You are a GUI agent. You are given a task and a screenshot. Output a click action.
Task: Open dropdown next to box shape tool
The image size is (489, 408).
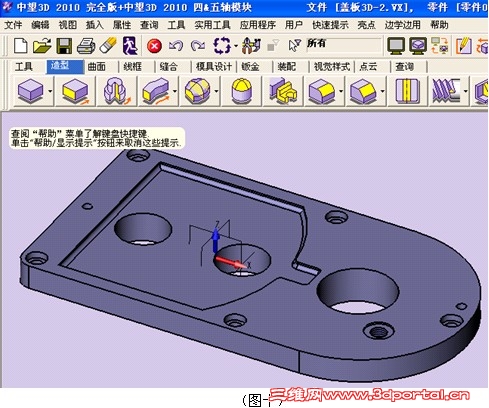(x=50, y=91)
